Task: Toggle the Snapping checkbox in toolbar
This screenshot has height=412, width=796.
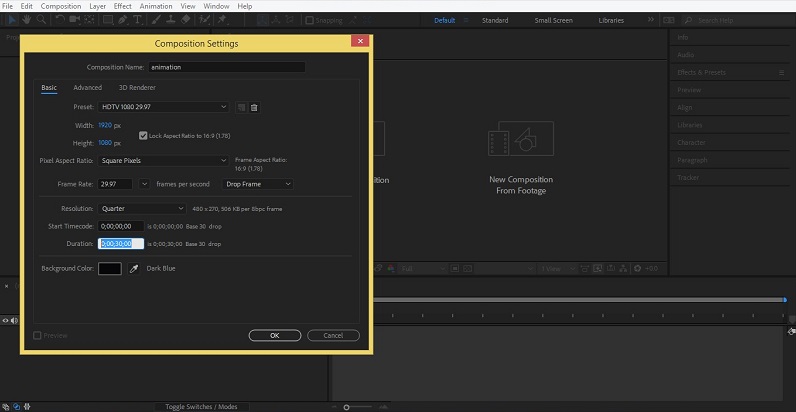Action: click(309, 20)
